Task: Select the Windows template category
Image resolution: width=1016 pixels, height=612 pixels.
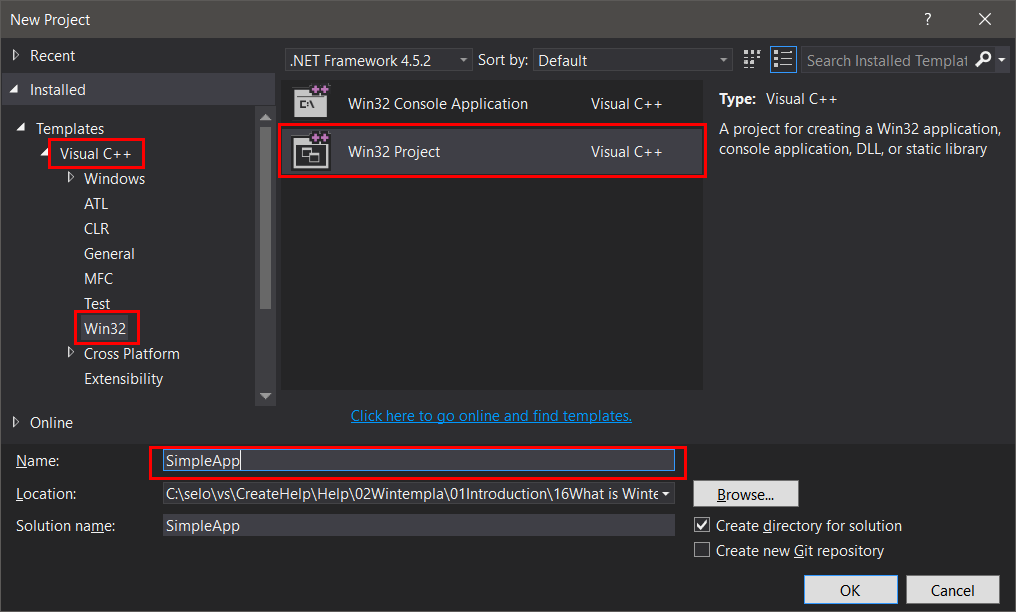Action: [x=115, y=179]
